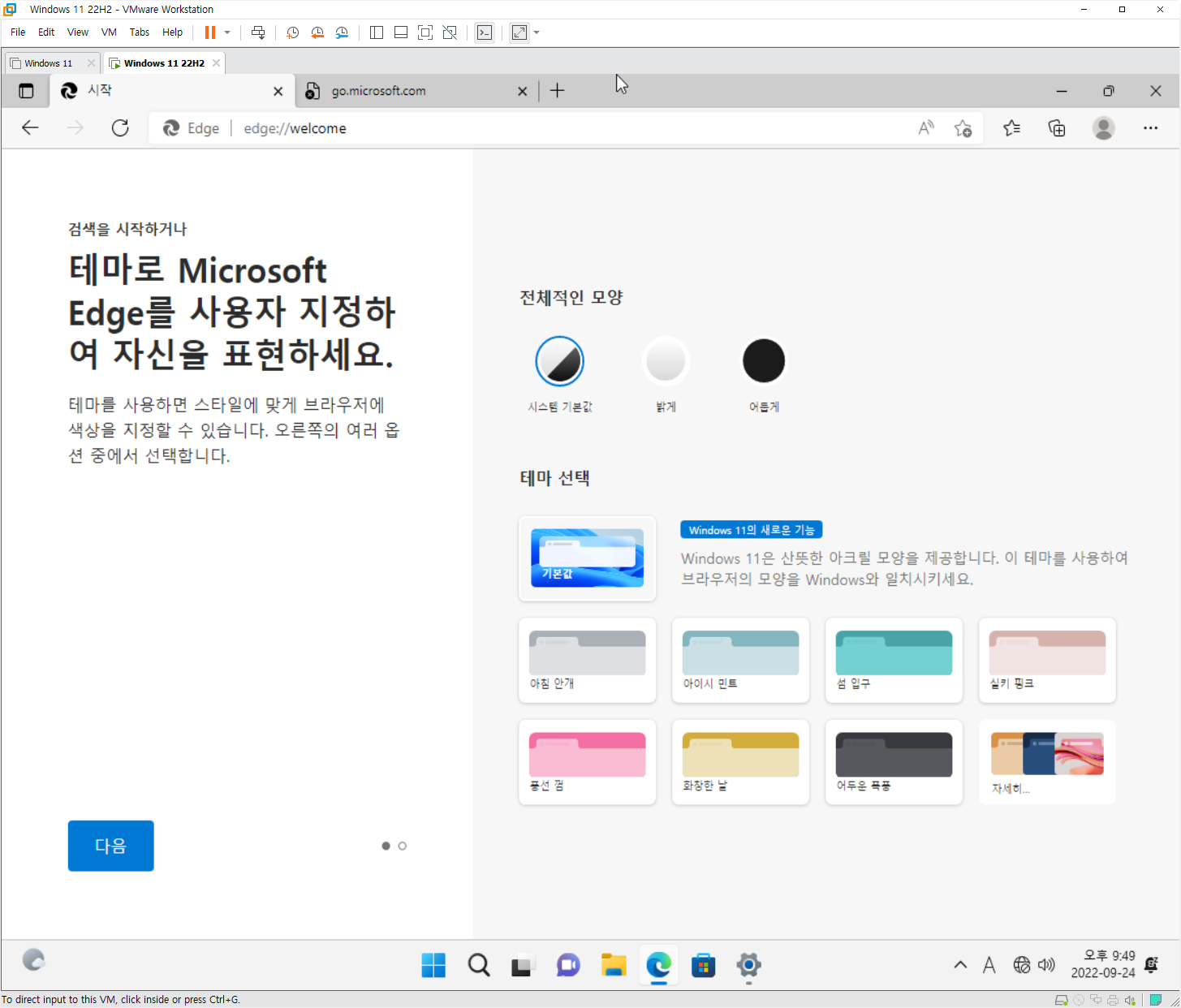Screen dimensions: 1181x1008
Task: Choose the 기본값 default theme card
Action: [x=587, y=558]
